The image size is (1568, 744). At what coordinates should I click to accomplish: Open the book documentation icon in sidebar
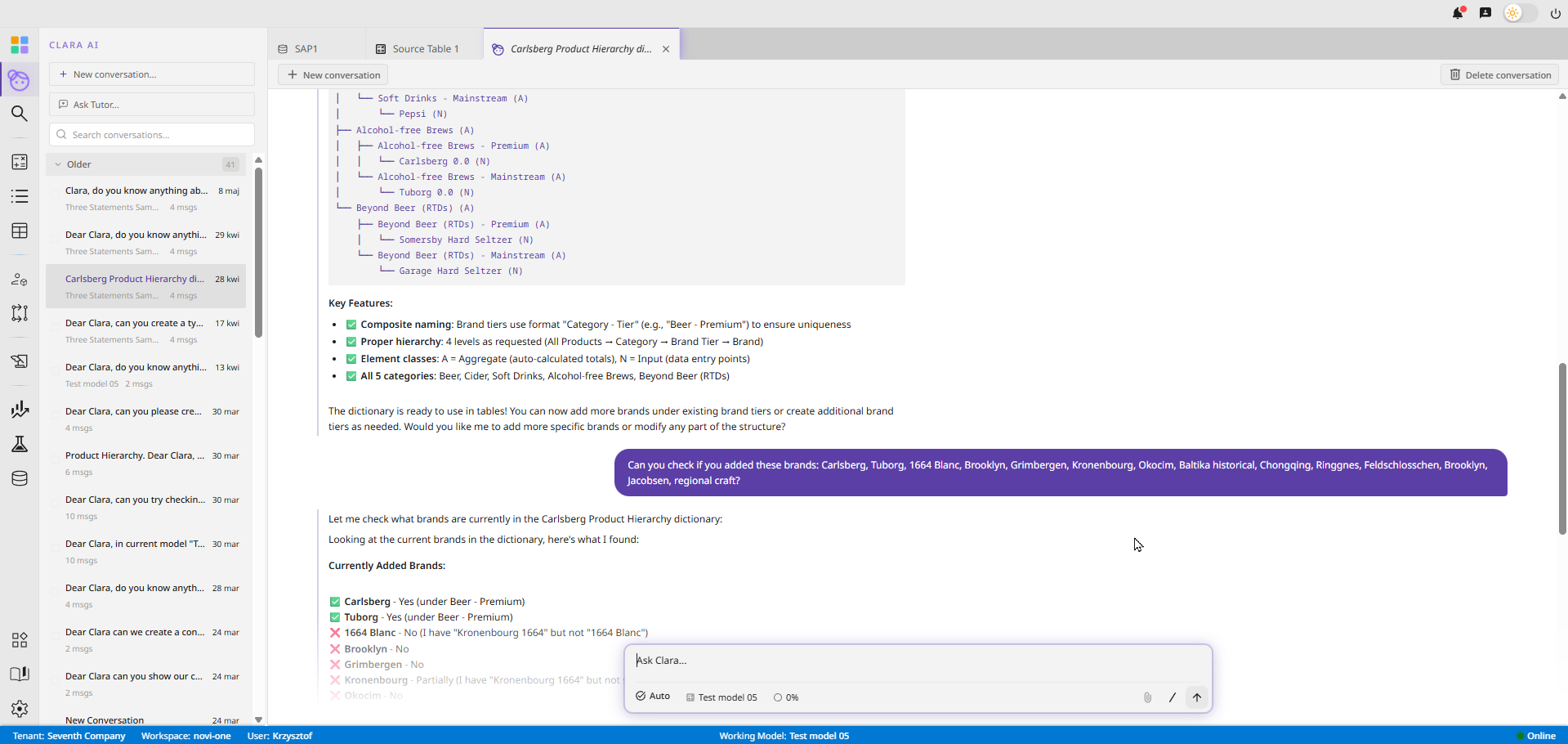(20, 675)
